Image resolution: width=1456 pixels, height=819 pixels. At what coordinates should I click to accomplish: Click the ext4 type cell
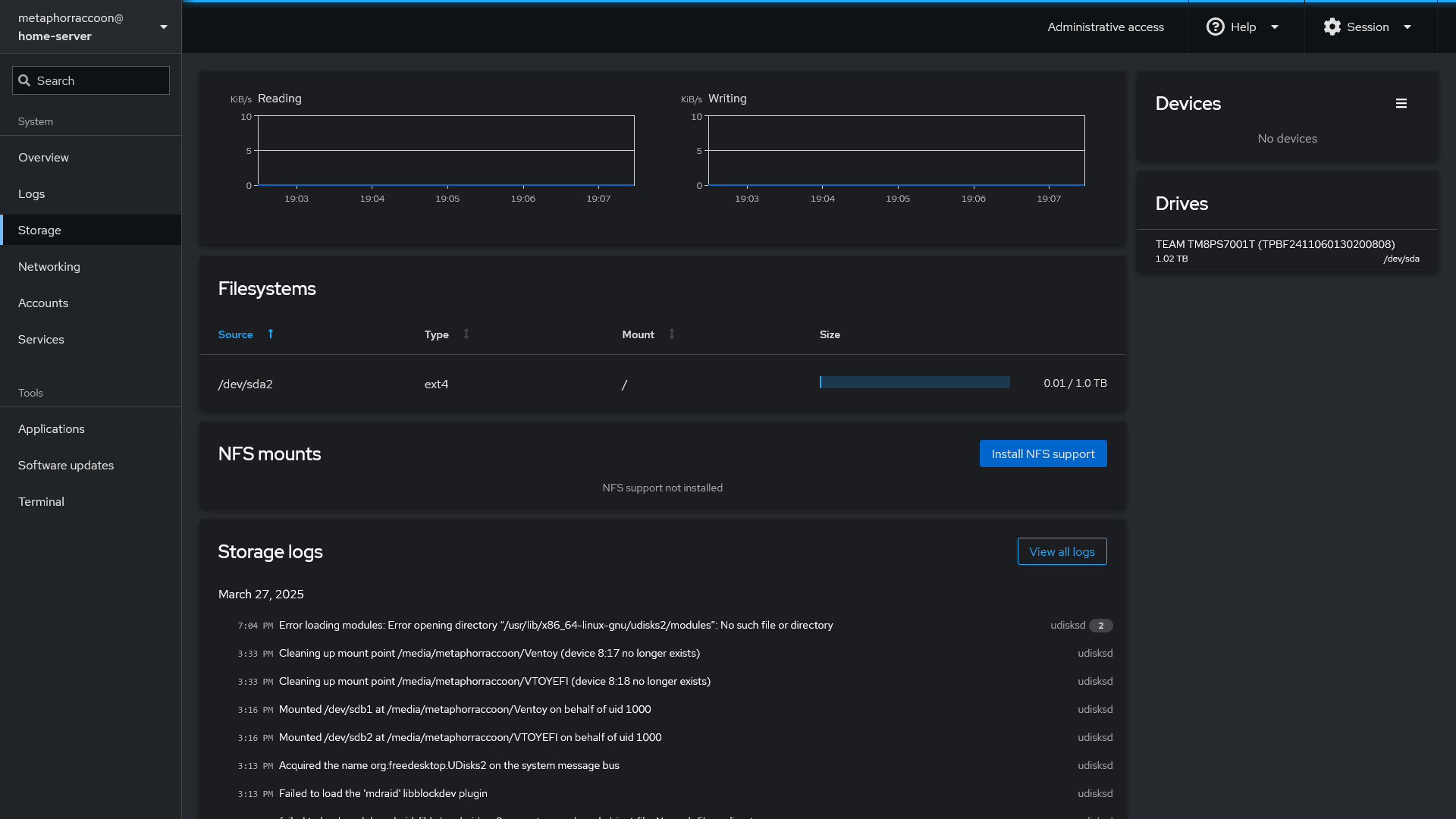click(x=437, y=384)
